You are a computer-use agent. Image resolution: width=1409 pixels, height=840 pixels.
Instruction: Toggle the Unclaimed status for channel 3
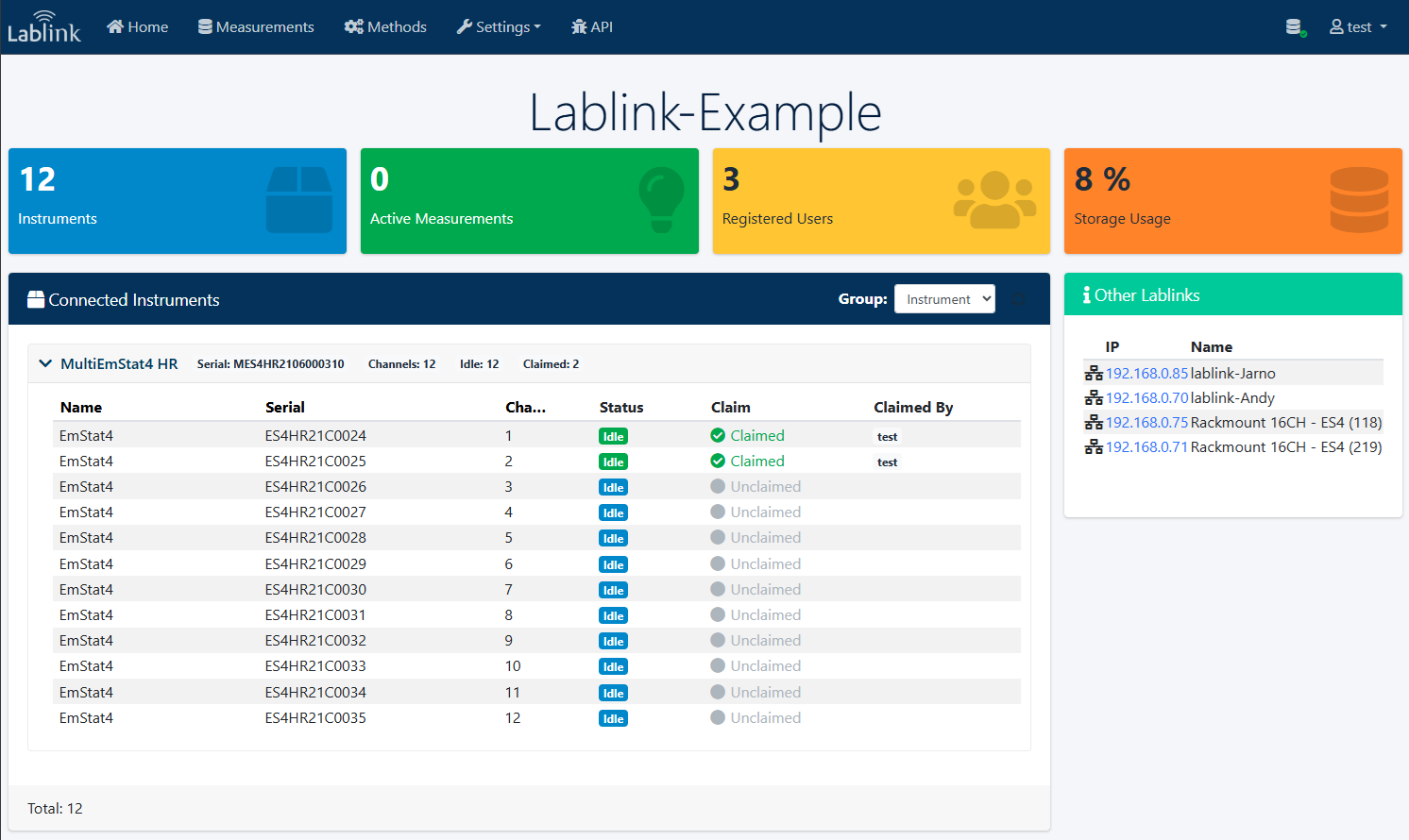pos(755,487)
